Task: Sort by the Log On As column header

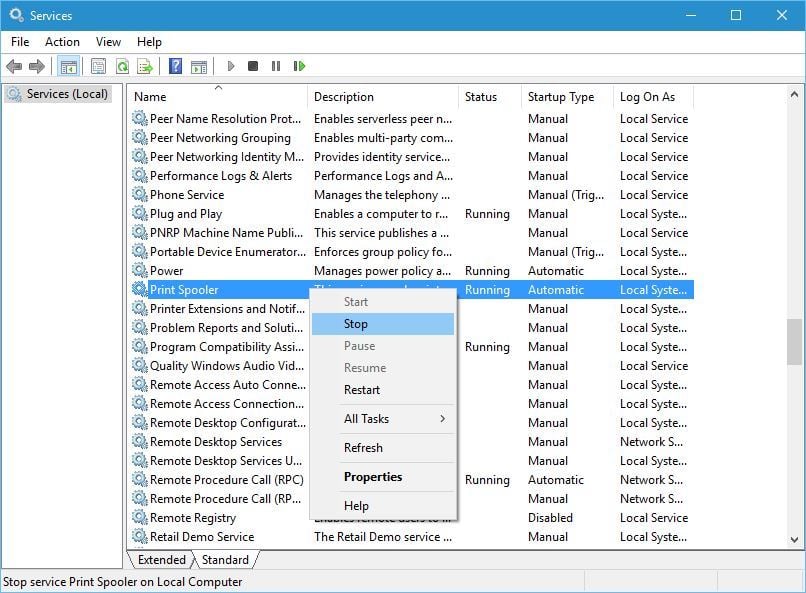Action: coord(654,97)
